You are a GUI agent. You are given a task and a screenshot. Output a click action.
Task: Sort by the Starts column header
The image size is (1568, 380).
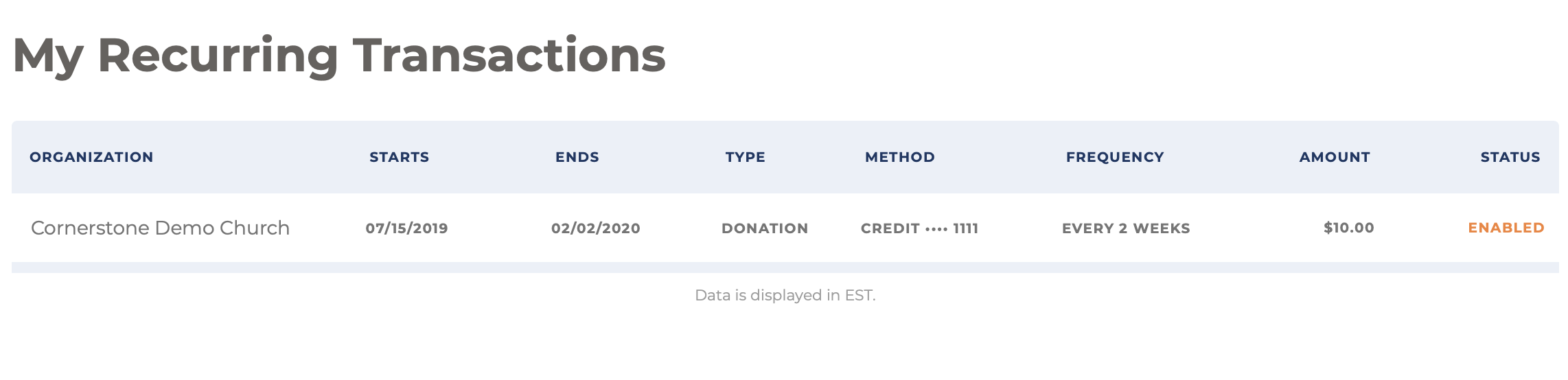click(x=400, y=157)
